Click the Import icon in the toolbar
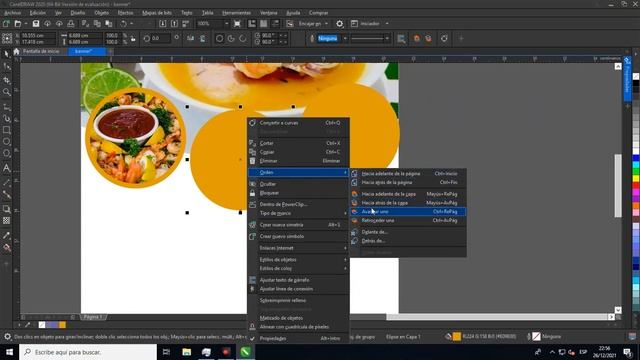Screen dimensions: 640x360 pyautogui.click(x=162, y=24)
